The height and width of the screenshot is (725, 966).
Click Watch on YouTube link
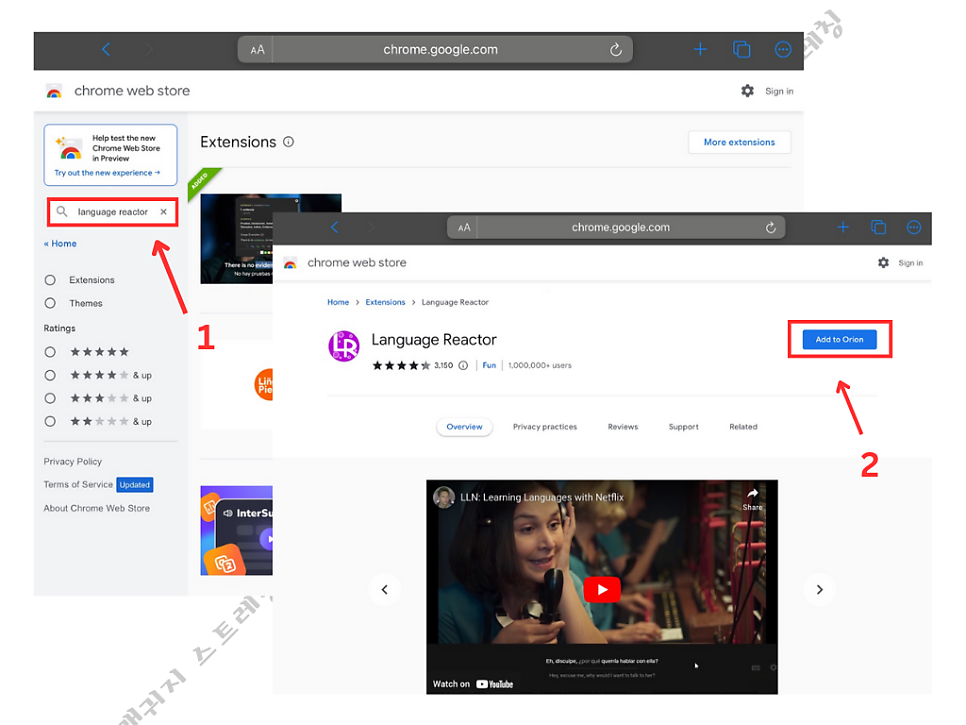(473, 684)
